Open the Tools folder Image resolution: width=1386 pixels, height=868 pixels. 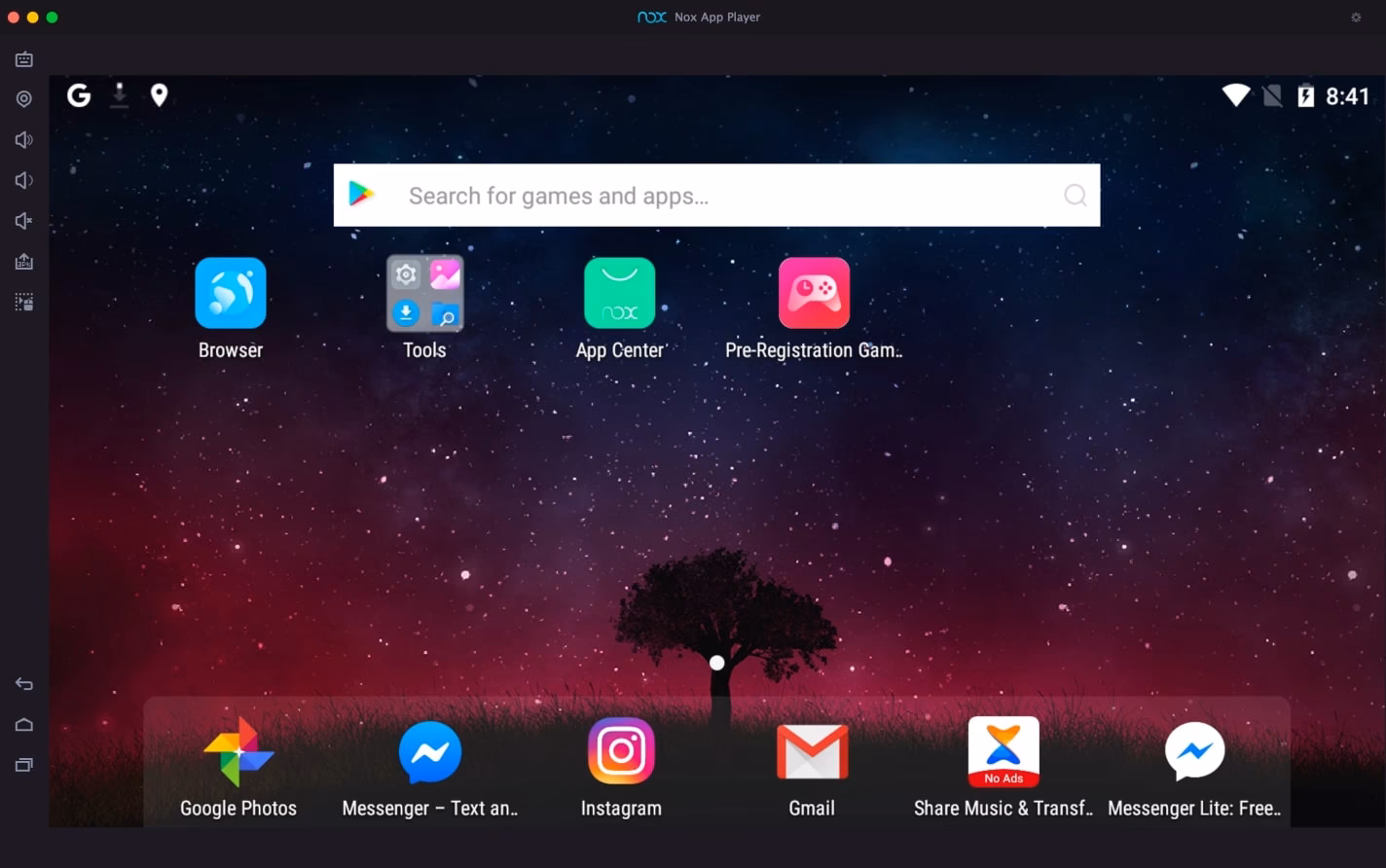[x=424, y=292]
